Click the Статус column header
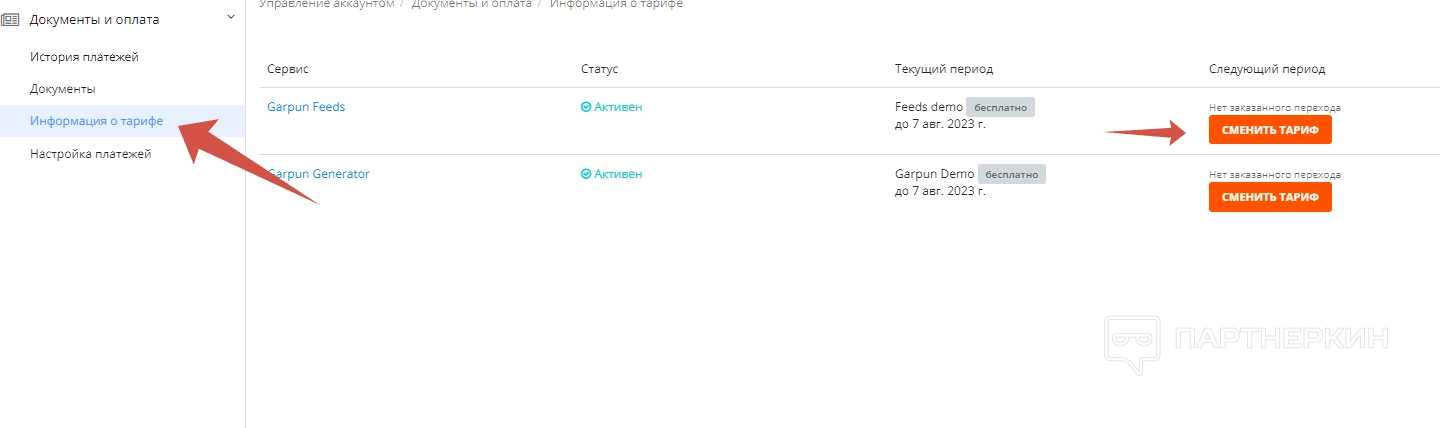This screenshot has width=1440, height=428. tap(600, 69)
